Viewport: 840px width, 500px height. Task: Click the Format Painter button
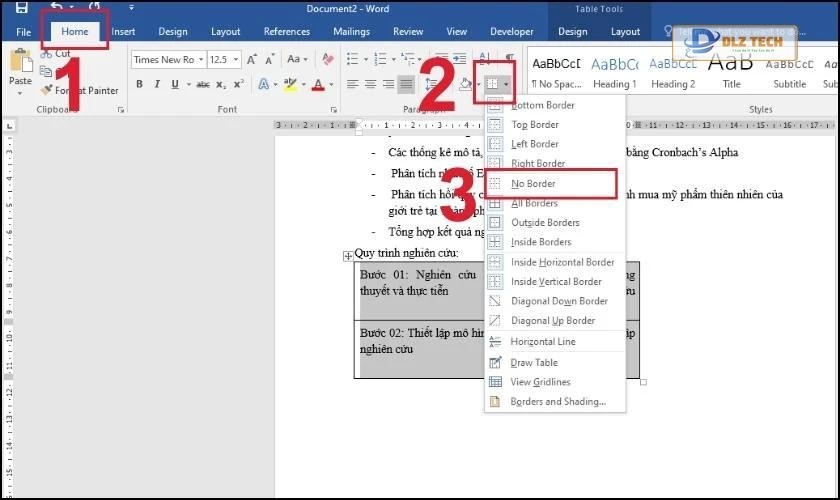[81, 90]
